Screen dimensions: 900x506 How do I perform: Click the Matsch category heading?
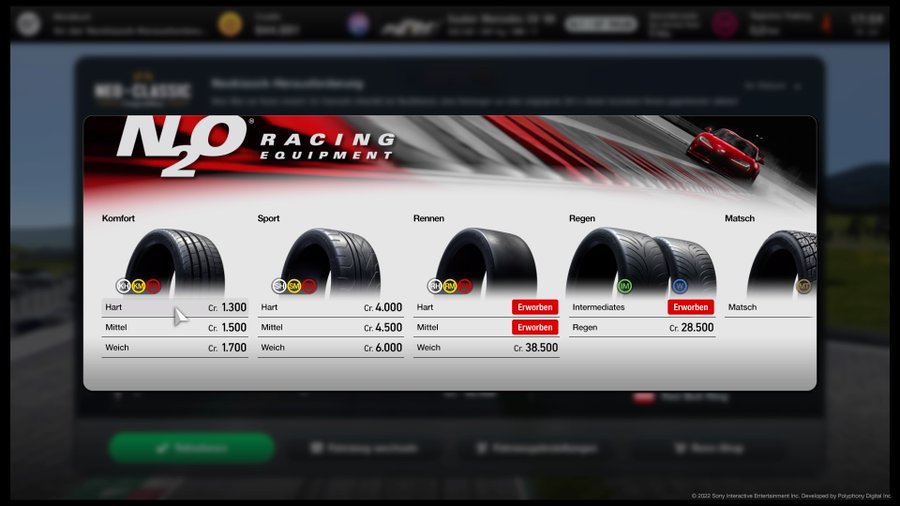point(740,219)
